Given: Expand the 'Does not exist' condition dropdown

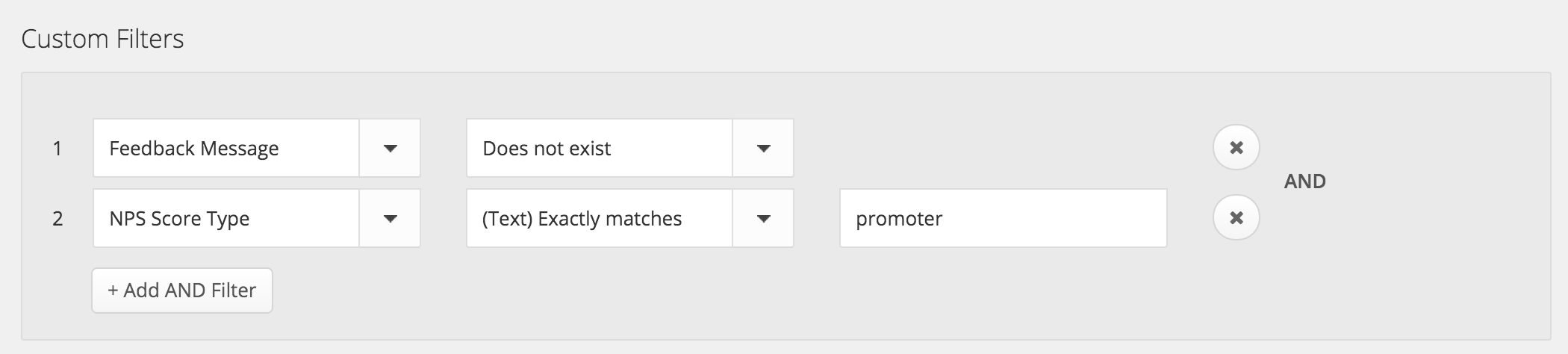Looking at the screenshot, I should [599, 149].
